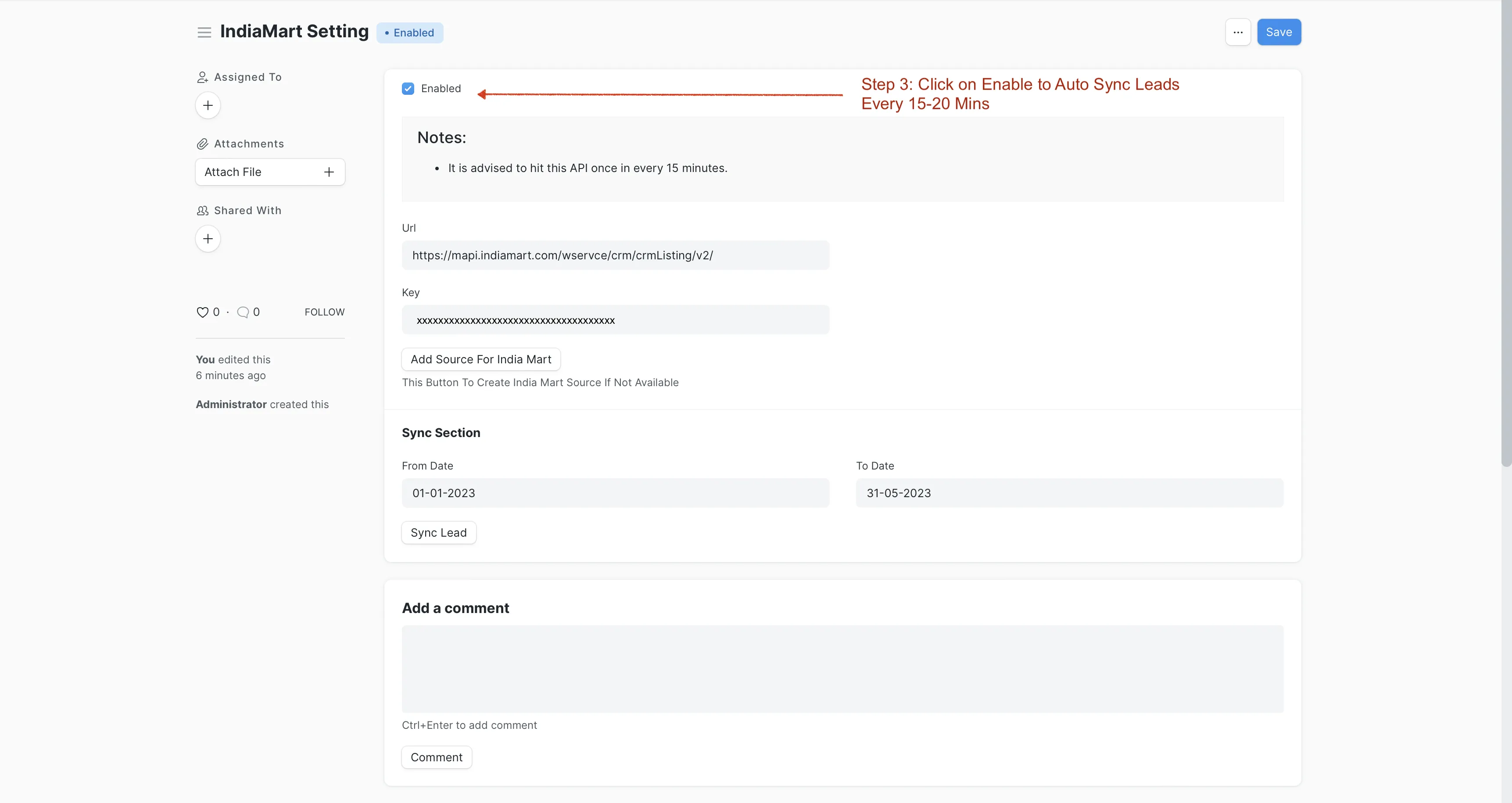The image size is (1512, 803).
Task: Click the Attachments paperclip icon
Action: (x=203, y=144)
